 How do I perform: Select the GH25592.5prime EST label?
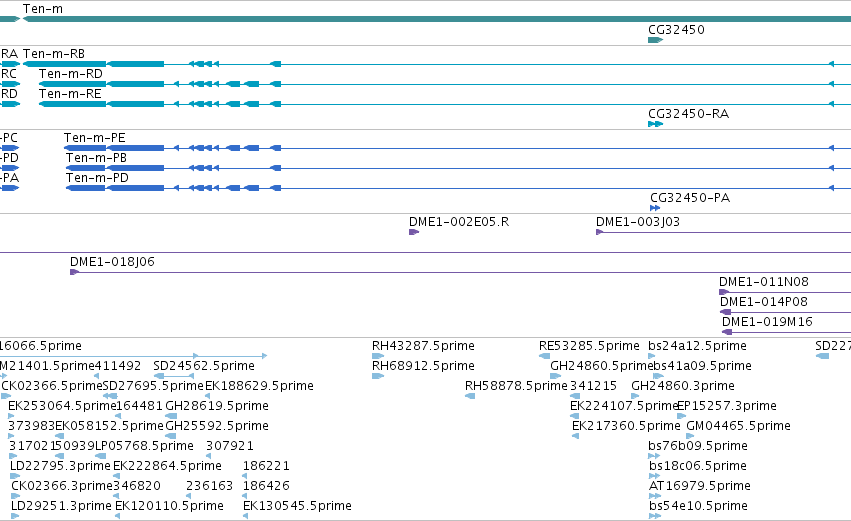click(x=217, y=426)
